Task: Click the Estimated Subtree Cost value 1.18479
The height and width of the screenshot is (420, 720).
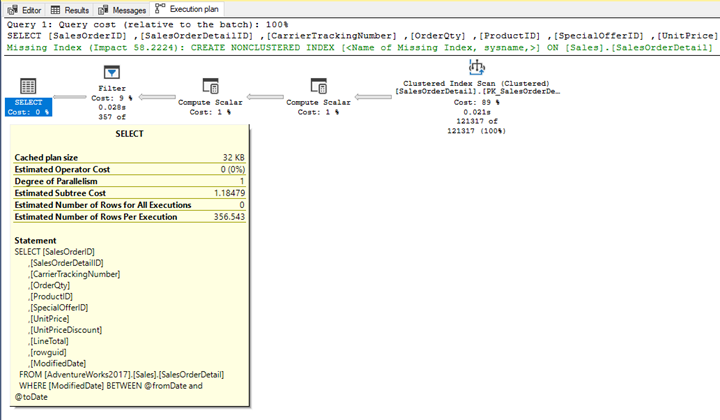Action: point(229,193)
